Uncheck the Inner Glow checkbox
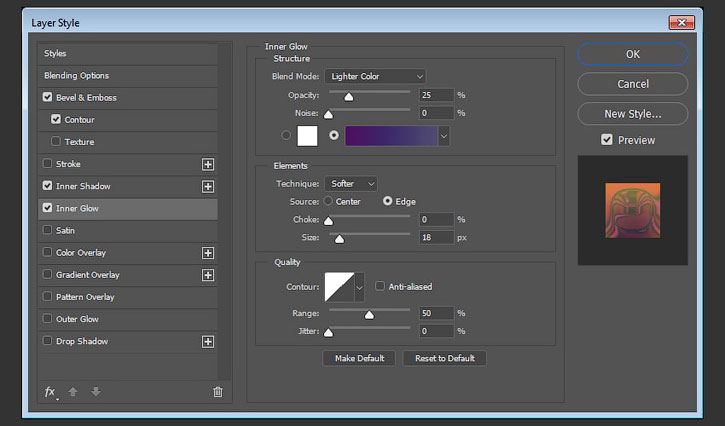This screenshot has width=725, height=426. (x=47, y=208)
